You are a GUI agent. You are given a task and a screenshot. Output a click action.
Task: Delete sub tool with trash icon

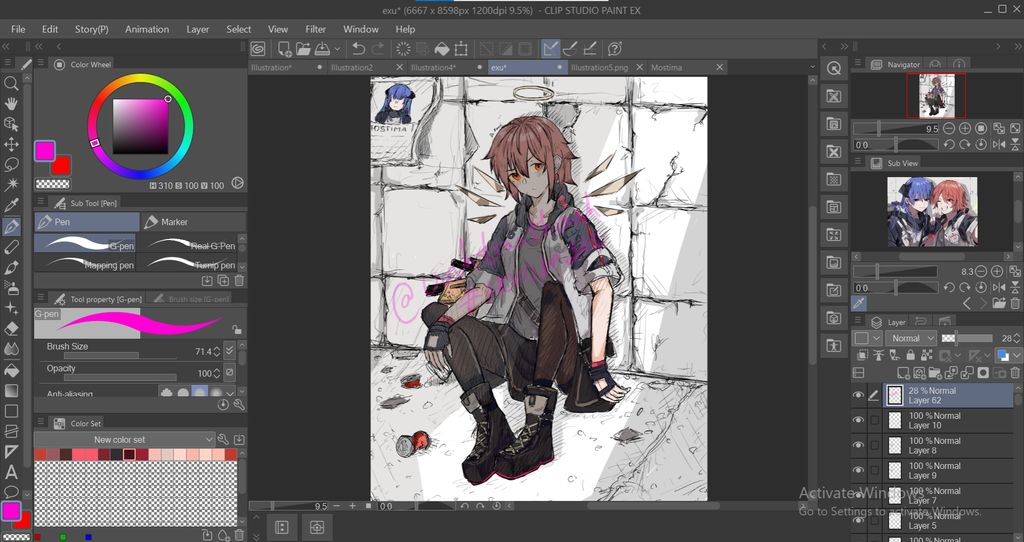click(x=239, y=281)
